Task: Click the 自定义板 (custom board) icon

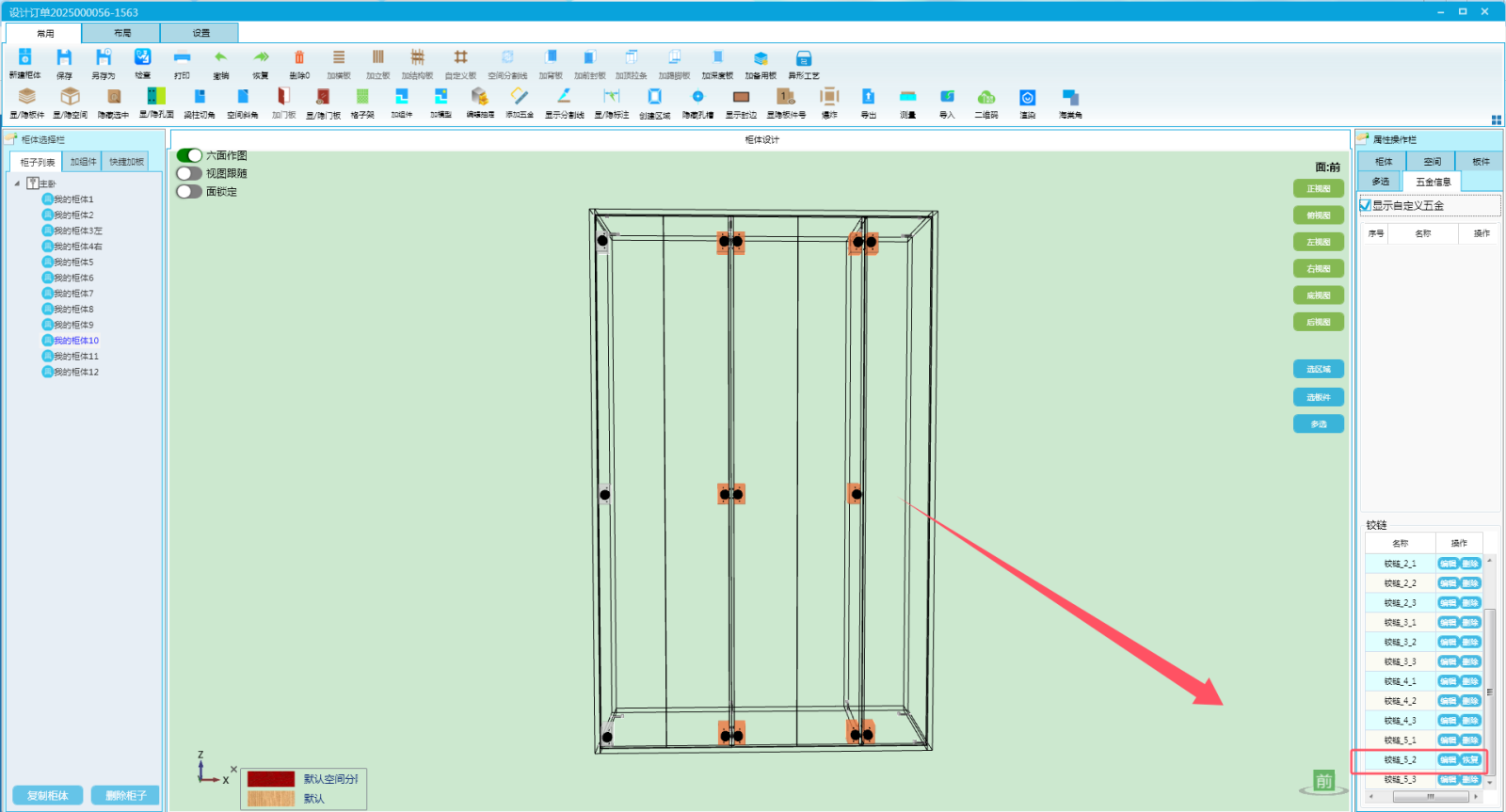Action: (x=460, y=57)
